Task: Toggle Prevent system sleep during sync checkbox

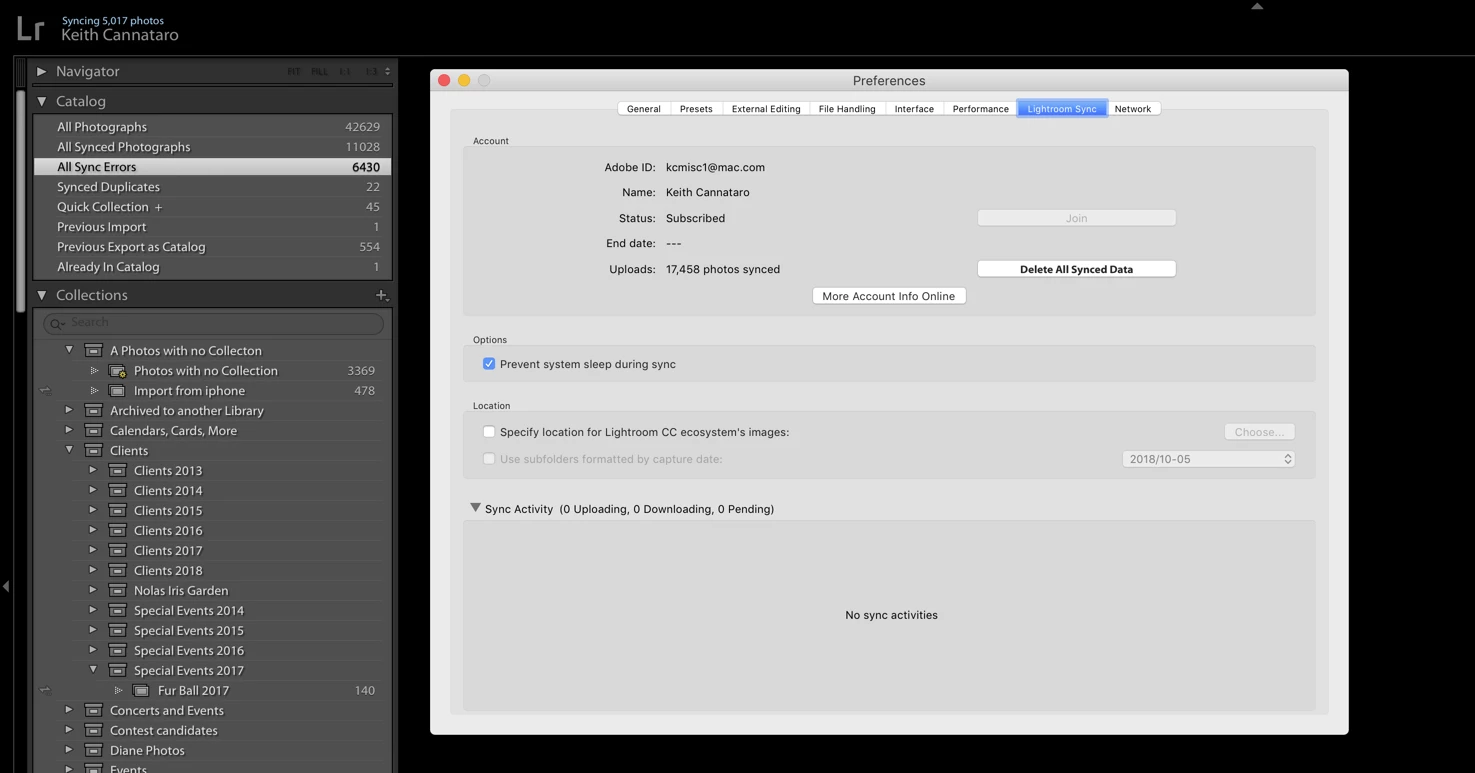Action: [x=489, y=364]
